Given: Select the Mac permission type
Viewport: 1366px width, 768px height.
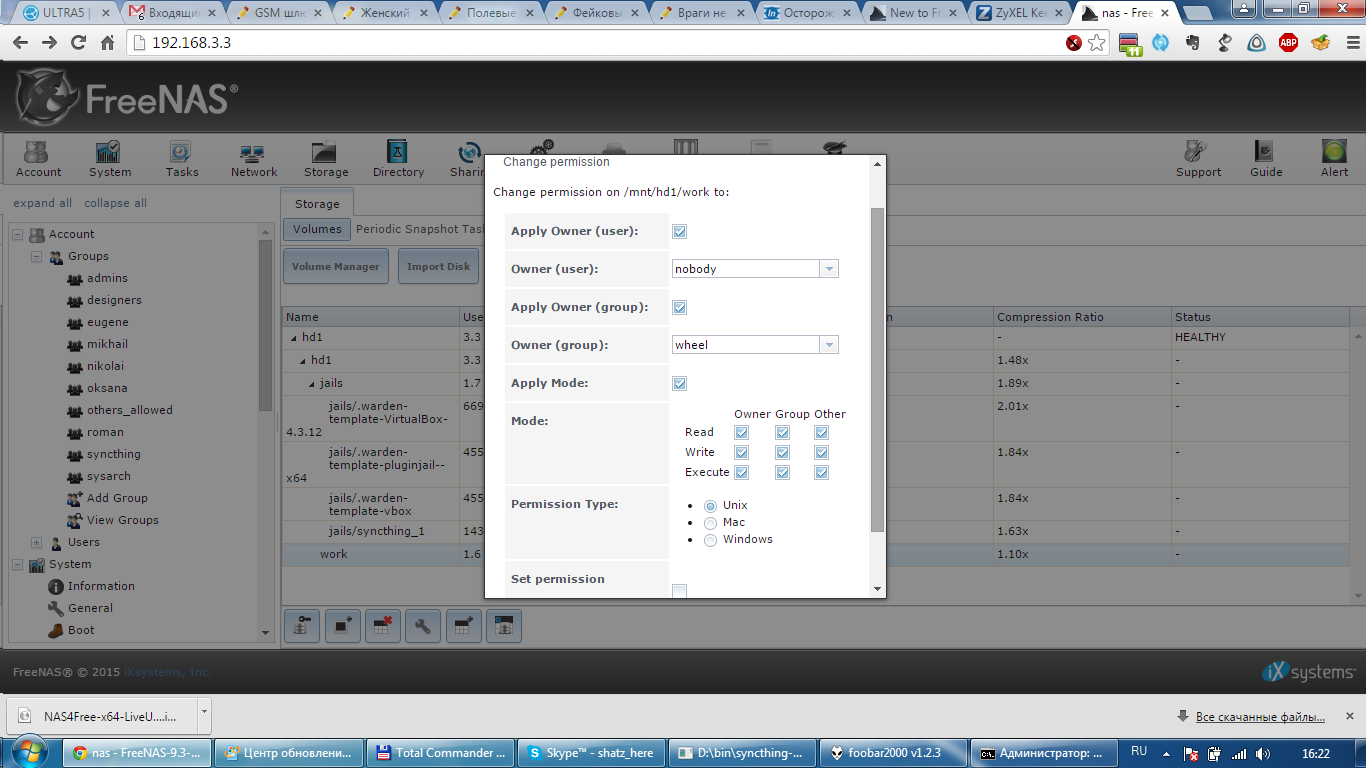Looking at the screenshot, I should click(x=710, y=523).
